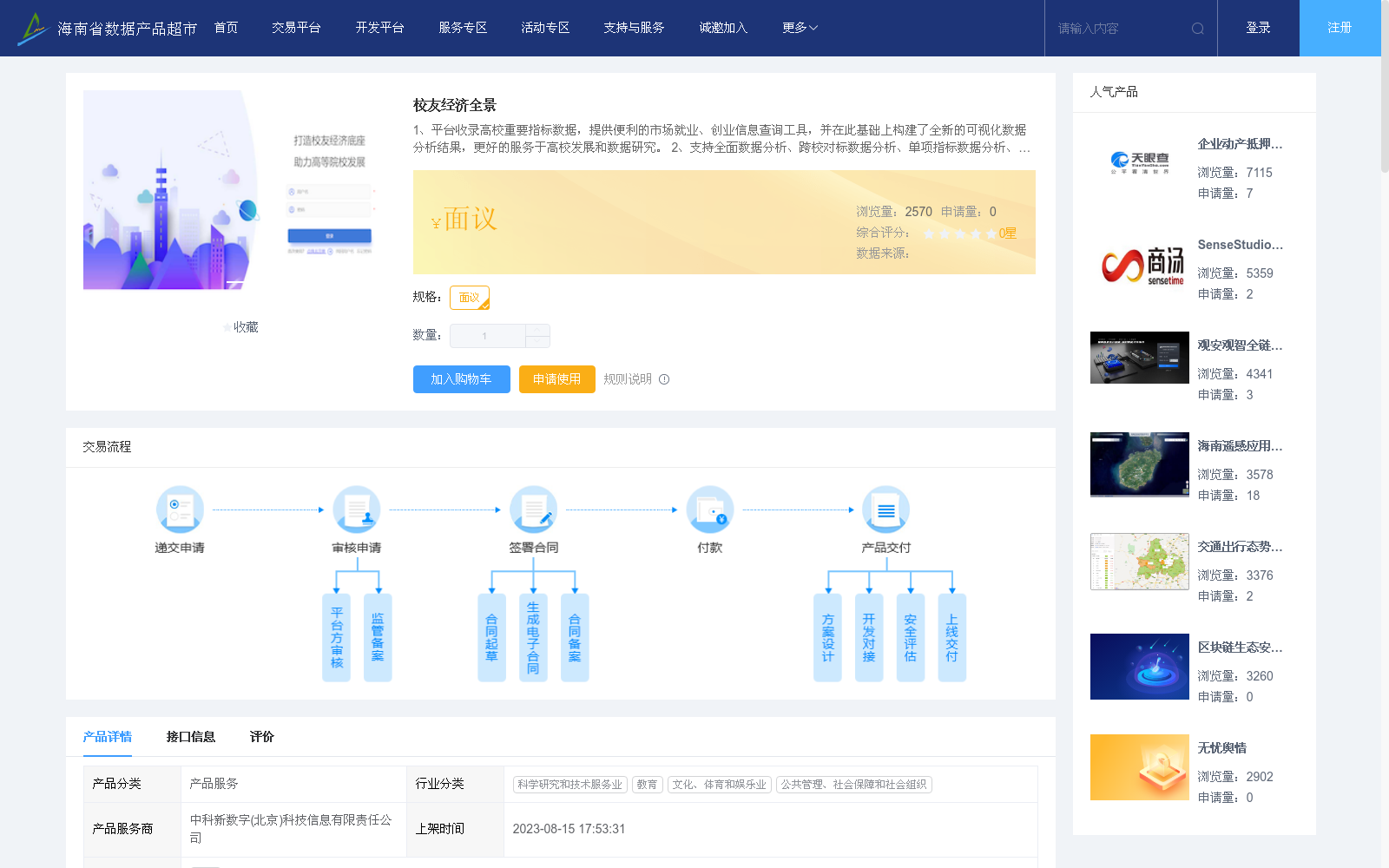The width and height of the screenshot is (1389, 868).
Task: Open the 天眼查 product logo
Action: pyautogui.click(x=1140, y=163)
